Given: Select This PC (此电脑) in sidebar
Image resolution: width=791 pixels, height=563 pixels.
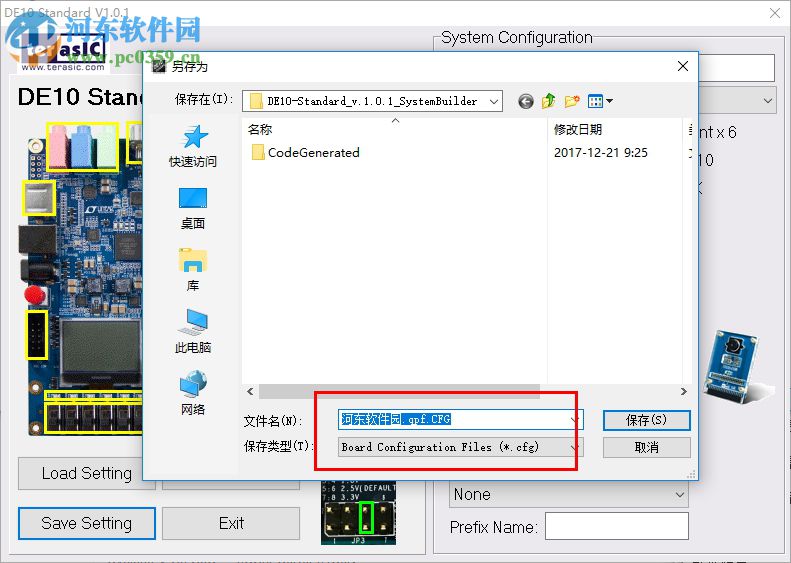Looking at the screenshot, I should click(193, 331).
